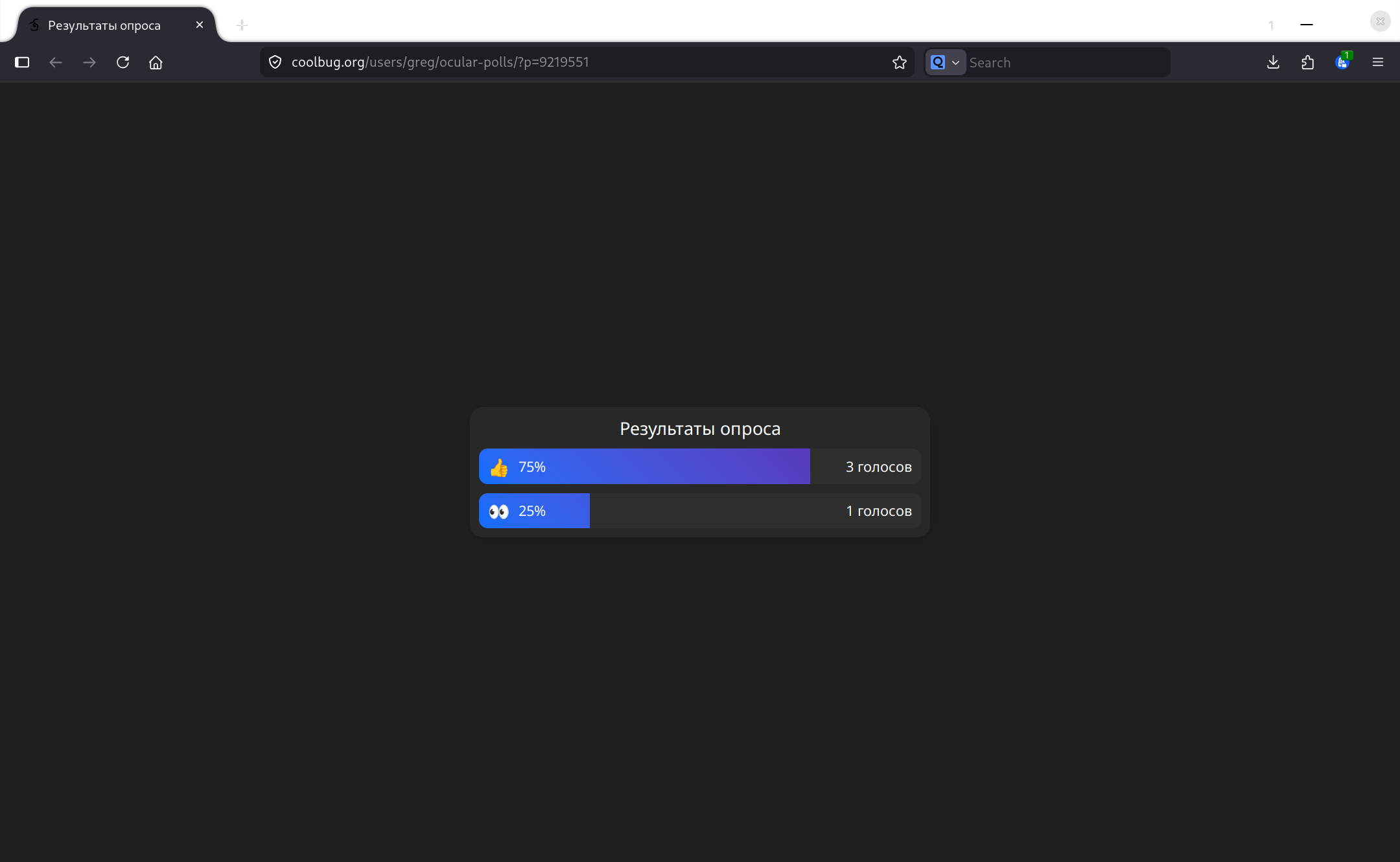Click the 75% result bar
1400x862 pixels.
(644, 467)
